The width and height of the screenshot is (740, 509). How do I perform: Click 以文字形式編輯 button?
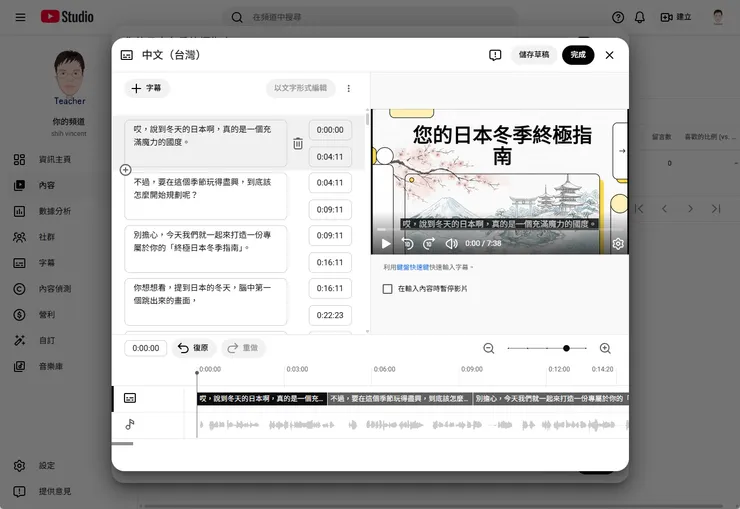click(301, 88)
